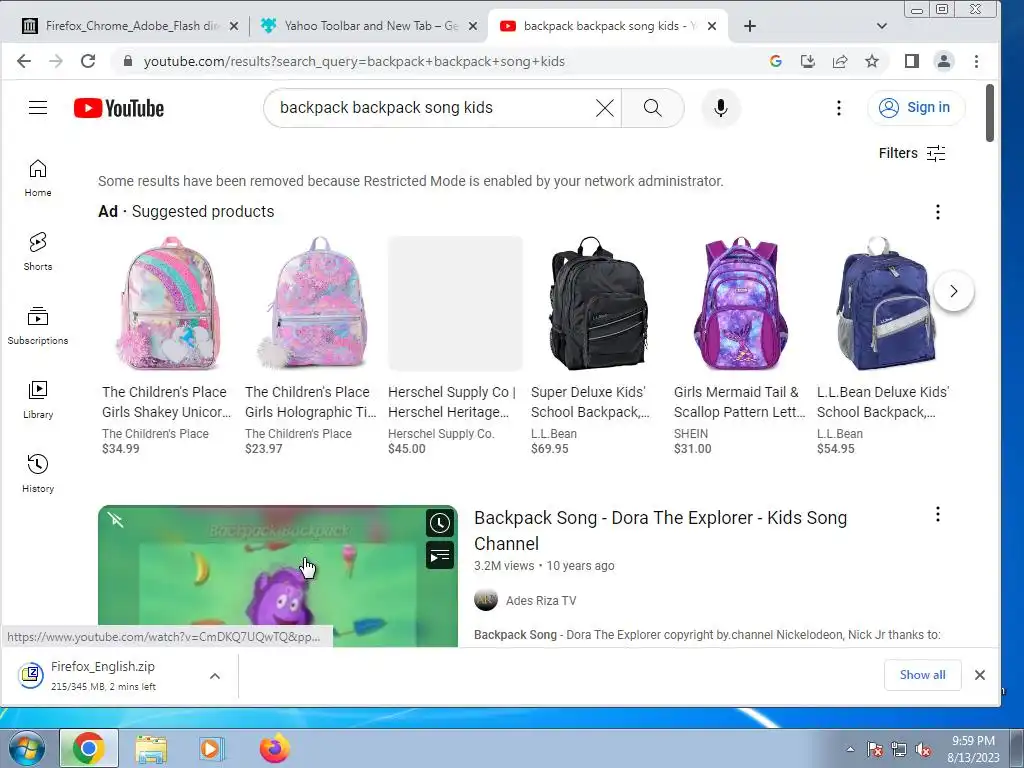This screenshot has width=1024, height=768.
Task: Click the address bar URL
Action: 354,61
